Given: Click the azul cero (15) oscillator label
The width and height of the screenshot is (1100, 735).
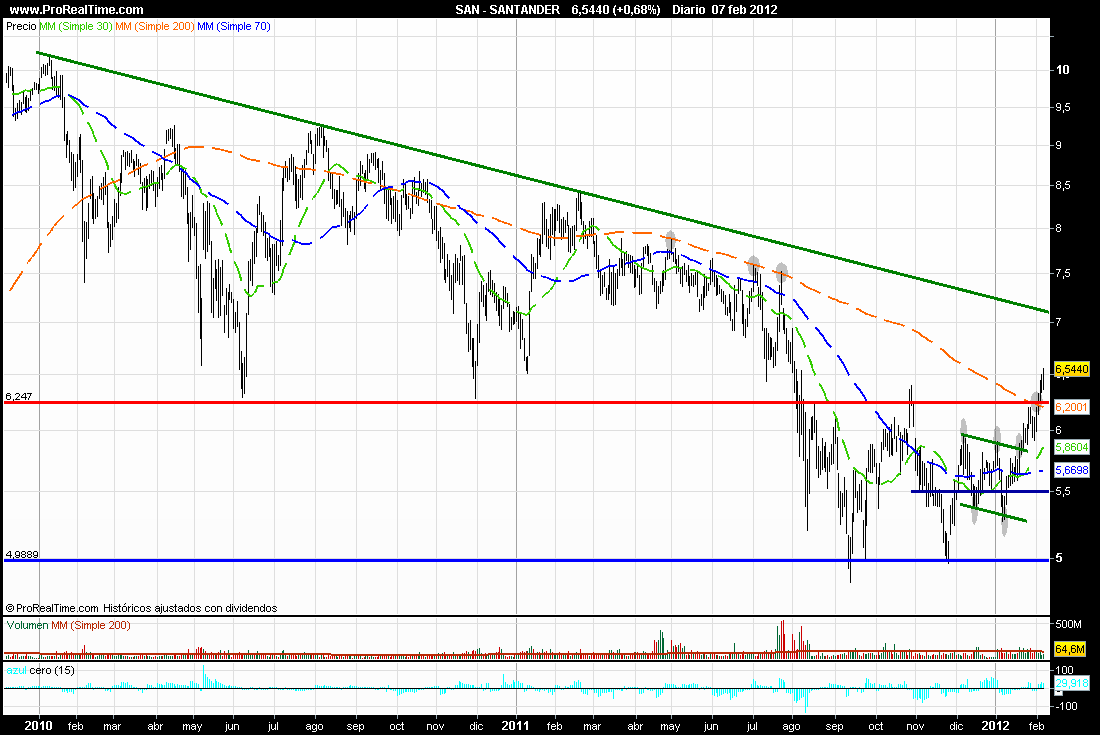Looking at the screenshot, I should (40, 670).
